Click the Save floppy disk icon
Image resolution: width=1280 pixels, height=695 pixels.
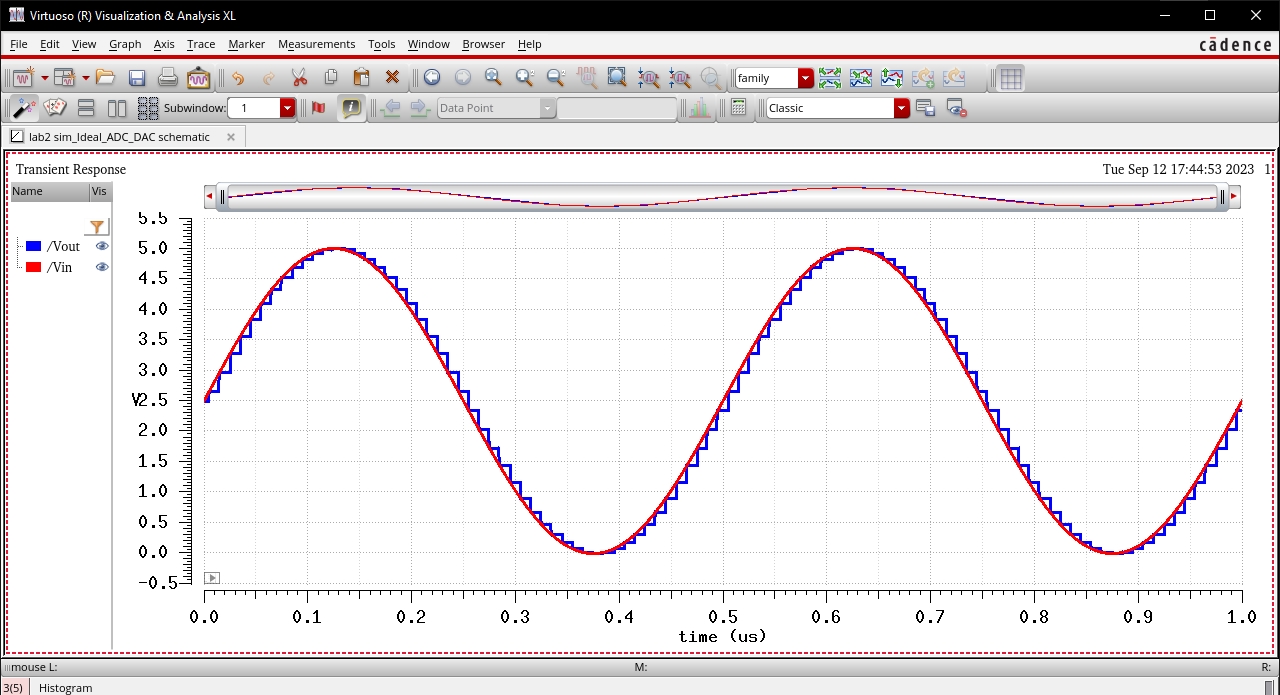coord(137,78)
